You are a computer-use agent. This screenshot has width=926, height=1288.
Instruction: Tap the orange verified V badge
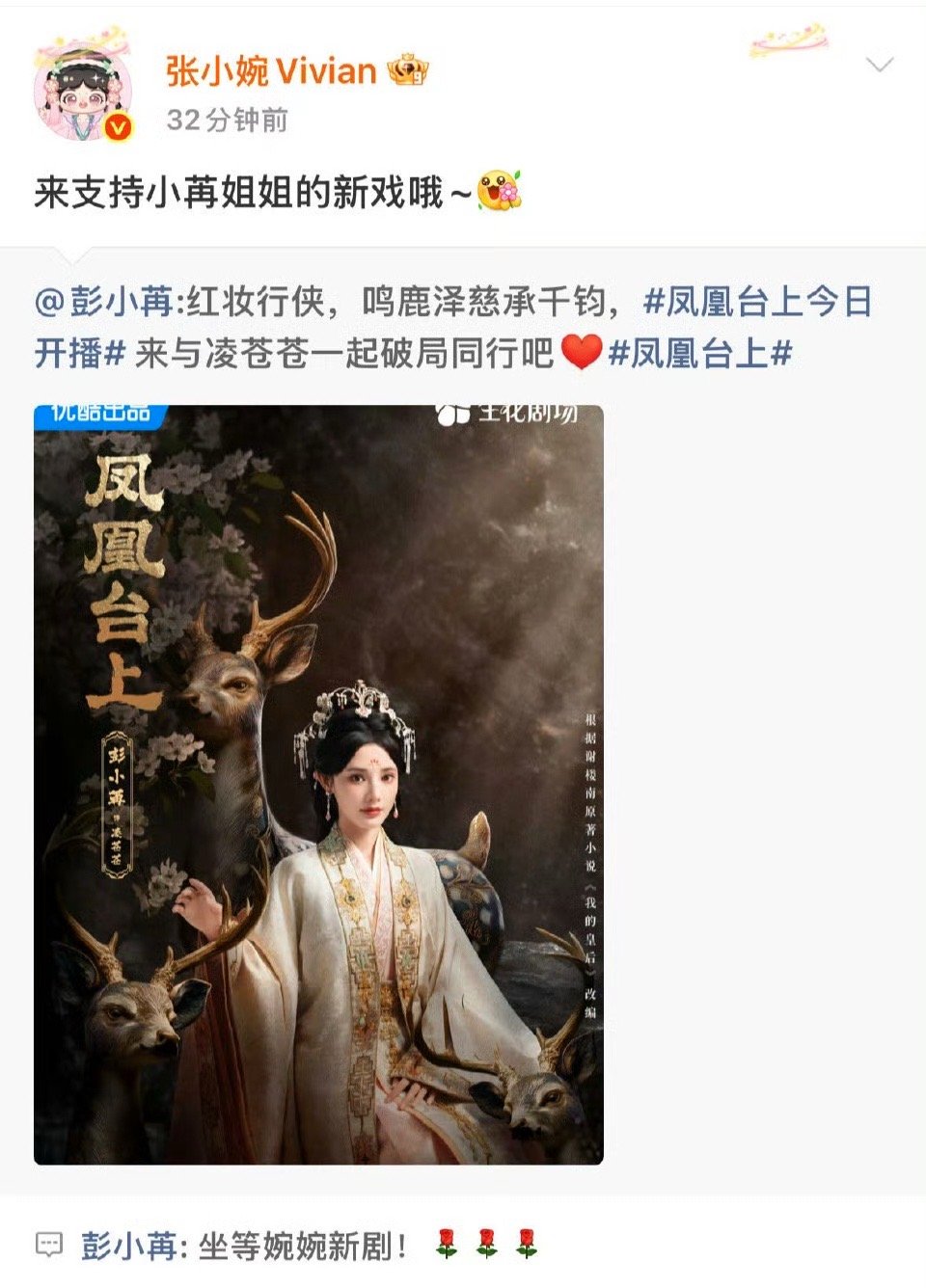coord(119,126)
